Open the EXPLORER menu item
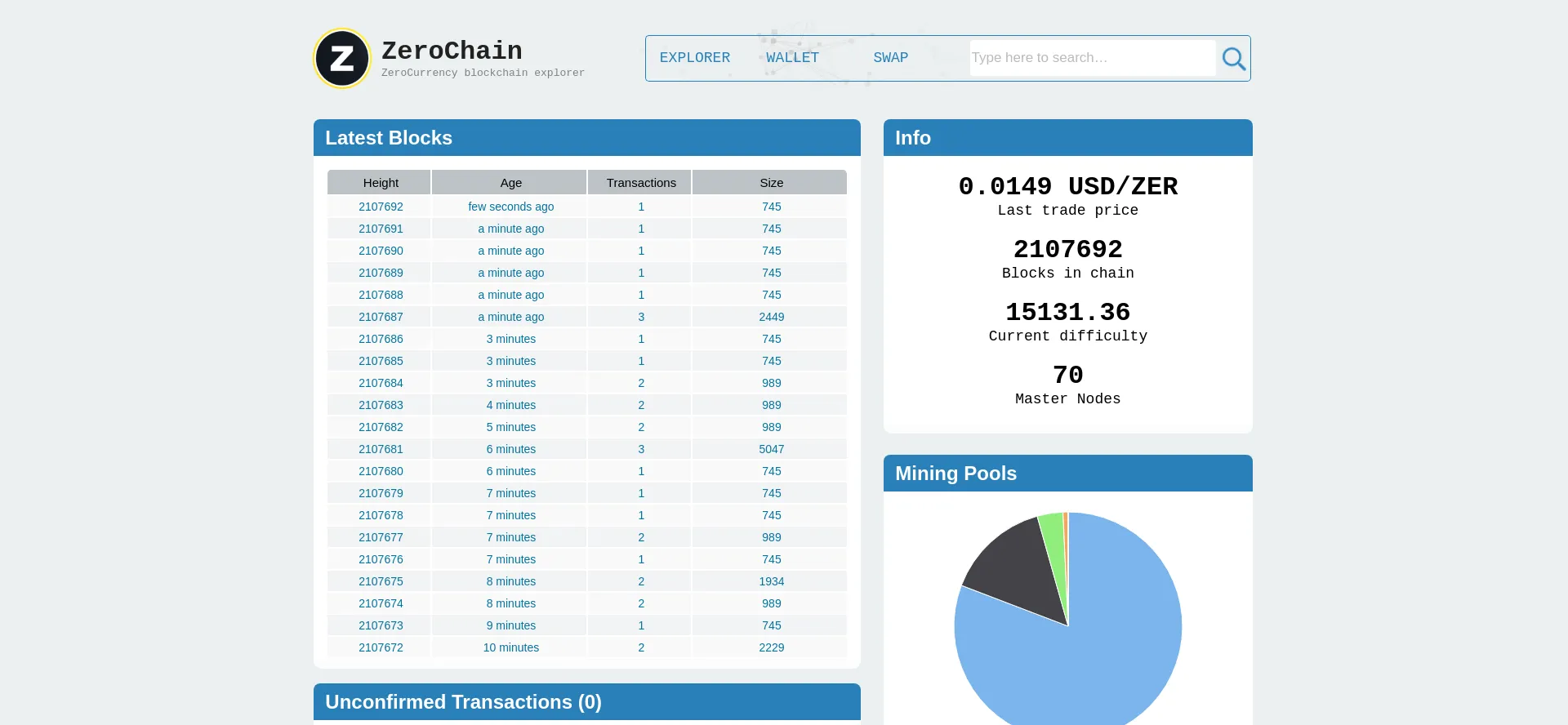This screenshot has width=1568, height=725. (695, 57)
